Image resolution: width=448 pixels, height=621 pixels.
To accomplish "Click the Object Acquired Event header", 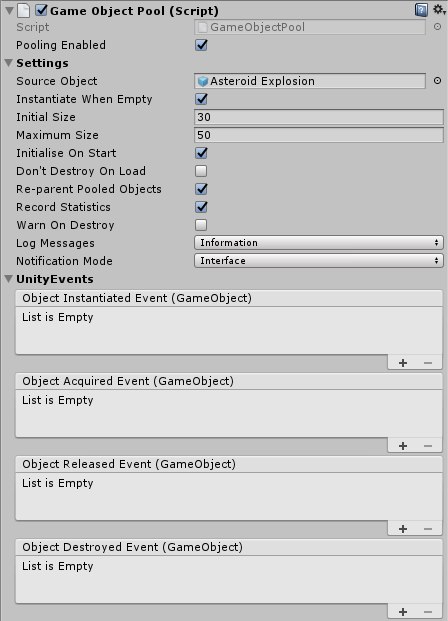I will [229, 381].
